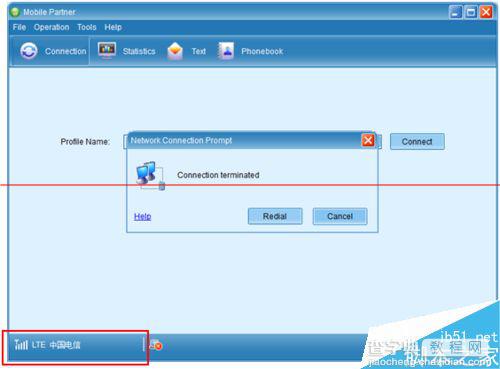The height and width of the screenshot is (369, 500).
Task: Close the Network Connection Prompt dialog
Action: click(x=368, y=140)
